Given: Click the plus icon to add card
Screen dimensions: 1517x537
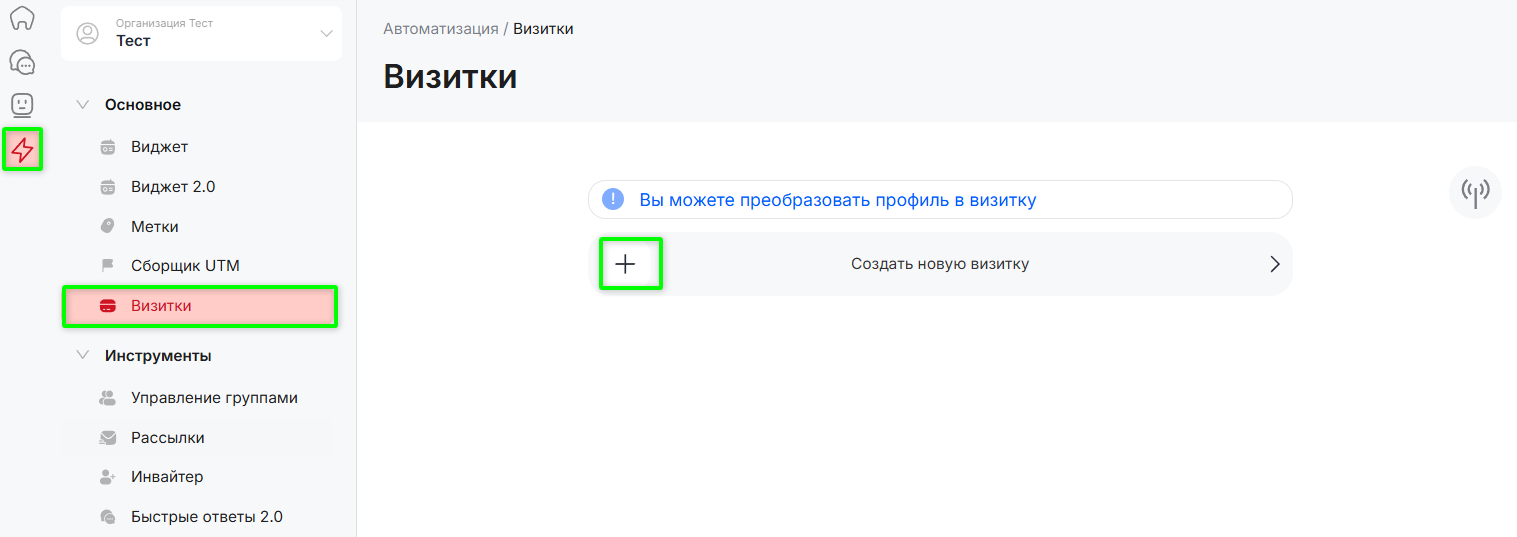Looking at the screenshot, I should click(625, 264).
